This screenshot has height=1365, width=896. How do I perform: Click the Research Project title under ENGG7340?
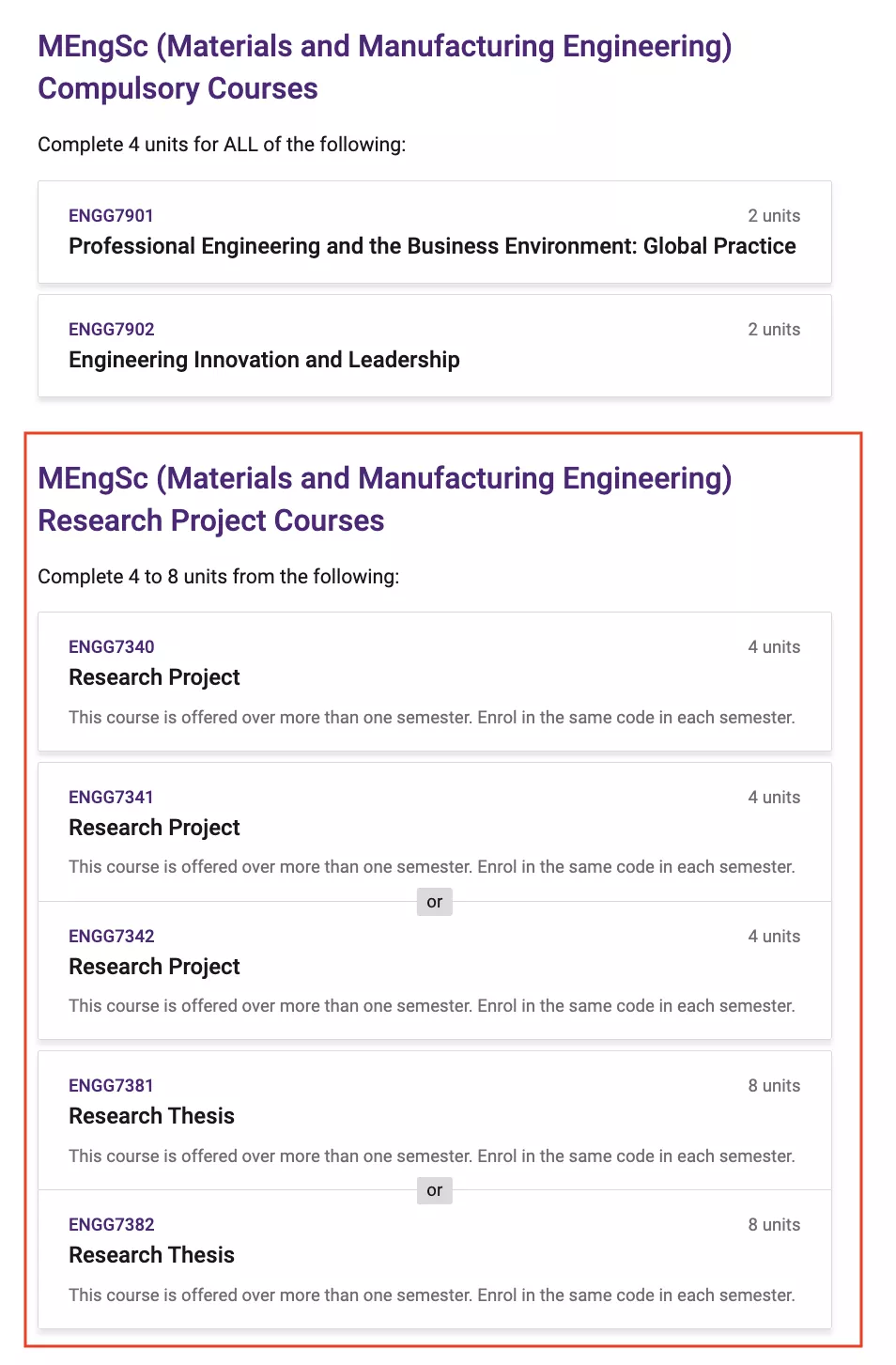(154, 677)
